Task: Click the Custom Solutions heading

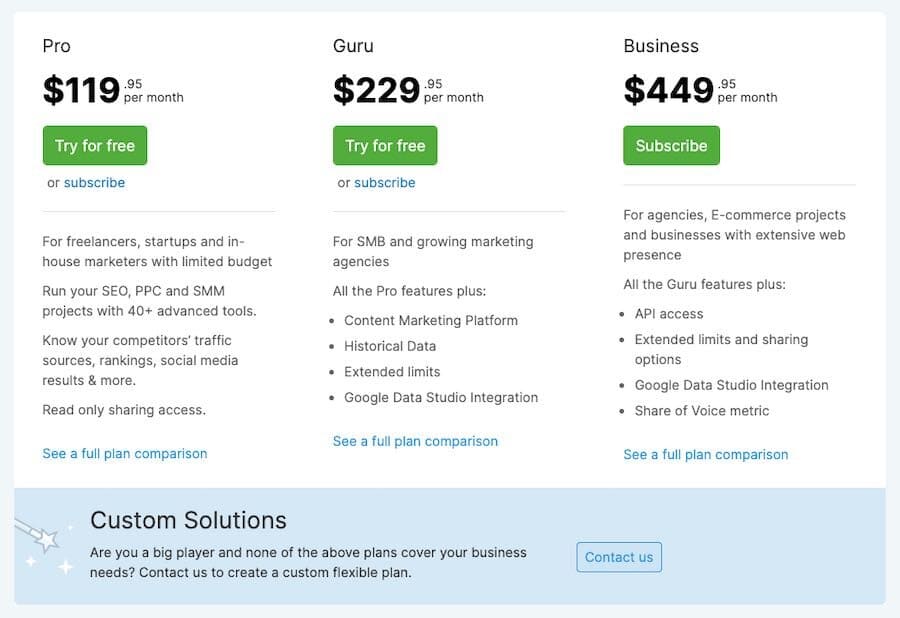Action: point(188,520)
